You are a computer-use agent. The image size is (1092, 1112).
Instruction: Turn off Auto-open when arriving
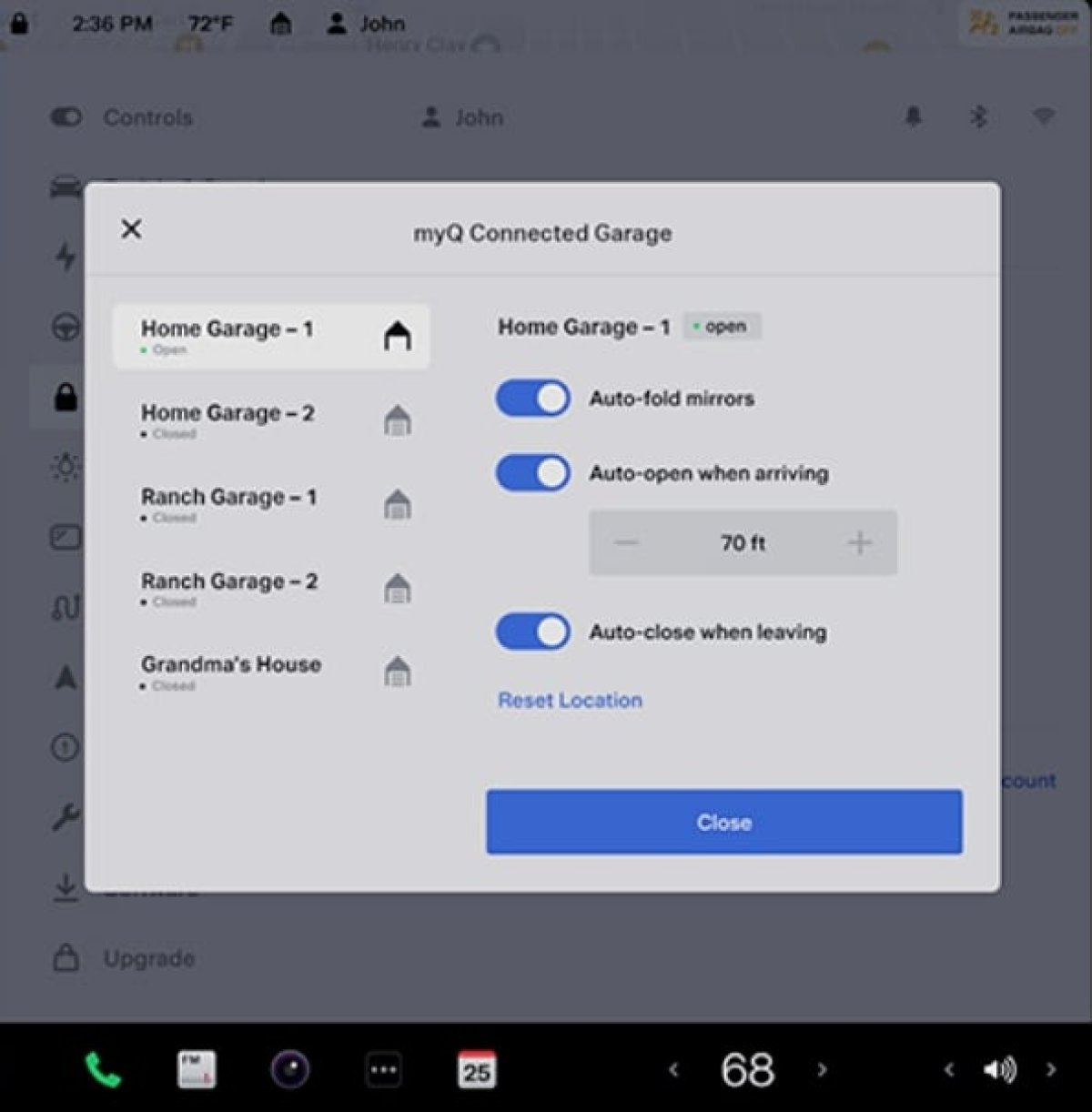coord(533,473)
